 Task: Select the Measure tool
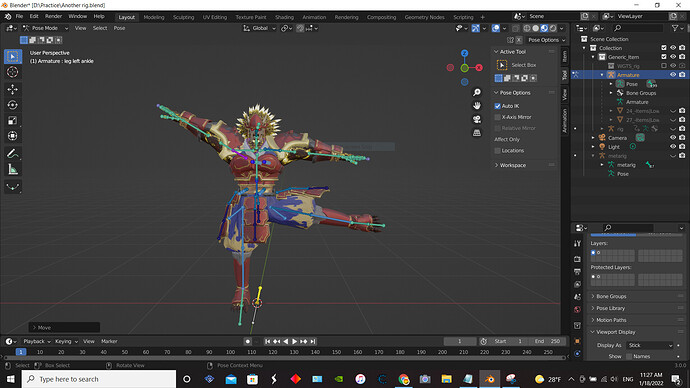click(x=13, y=169)
